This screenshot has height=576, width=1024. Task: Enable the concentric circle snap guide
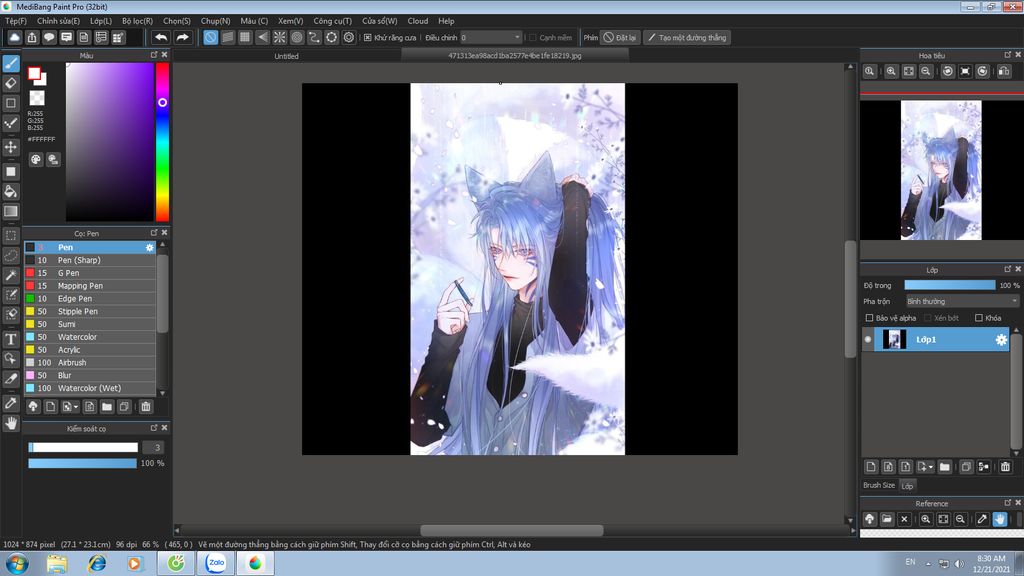297,37
